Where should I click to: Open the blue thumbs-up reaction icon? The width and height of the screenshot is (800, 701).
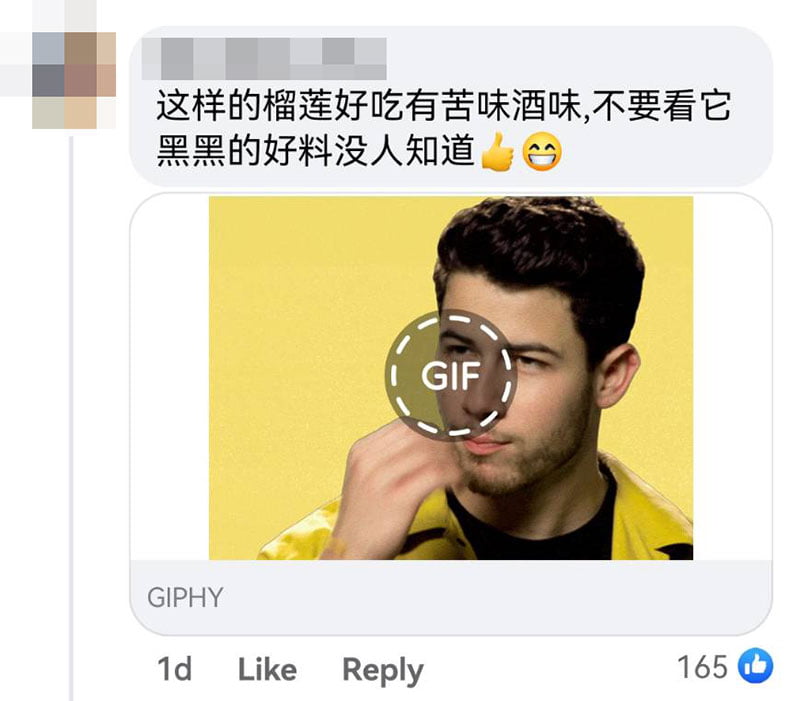click(x=756, y=666)
